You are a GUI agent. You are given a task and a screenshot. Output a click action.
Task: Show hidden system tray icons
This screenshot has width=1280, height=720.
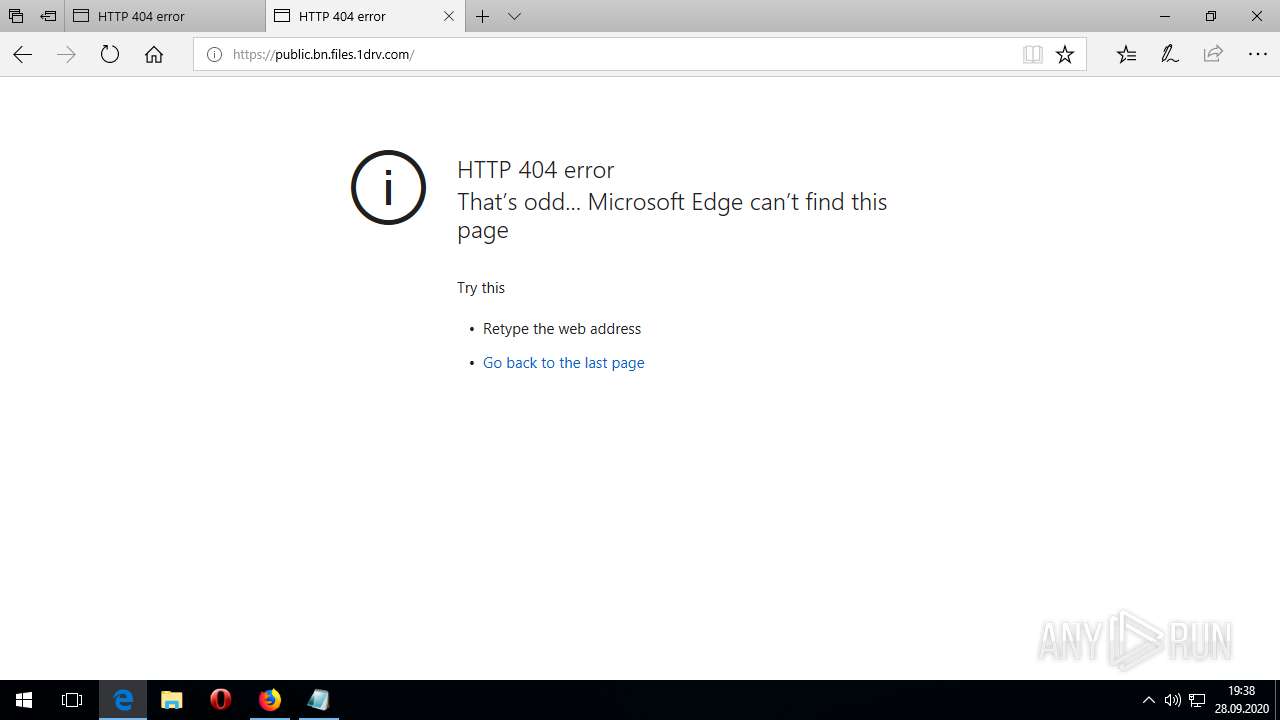coord(1149,700)
